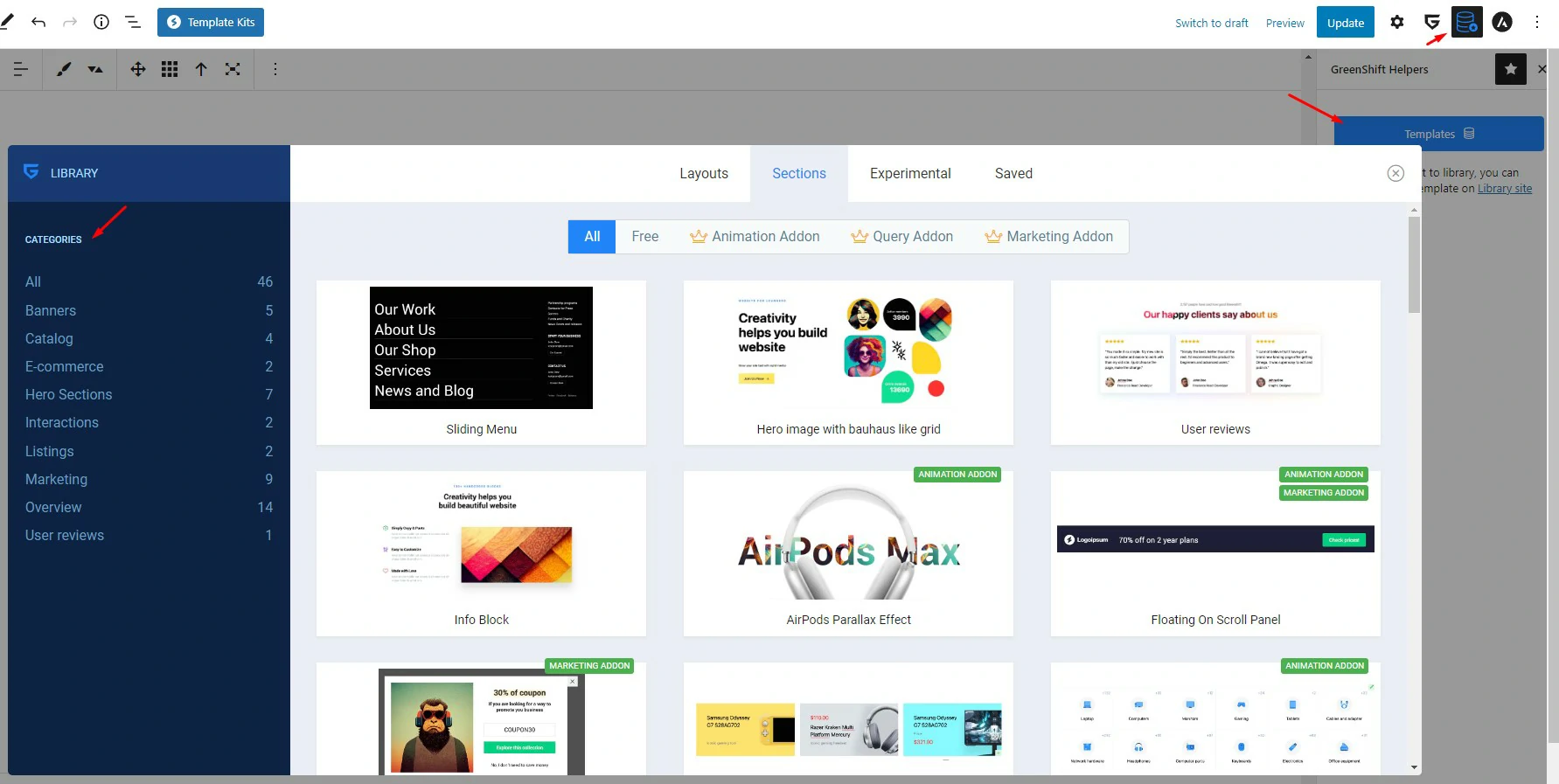Select the Overview category
Viewport: 1559px width, 784px height.
pyautogui.click(x=149, y=507)
